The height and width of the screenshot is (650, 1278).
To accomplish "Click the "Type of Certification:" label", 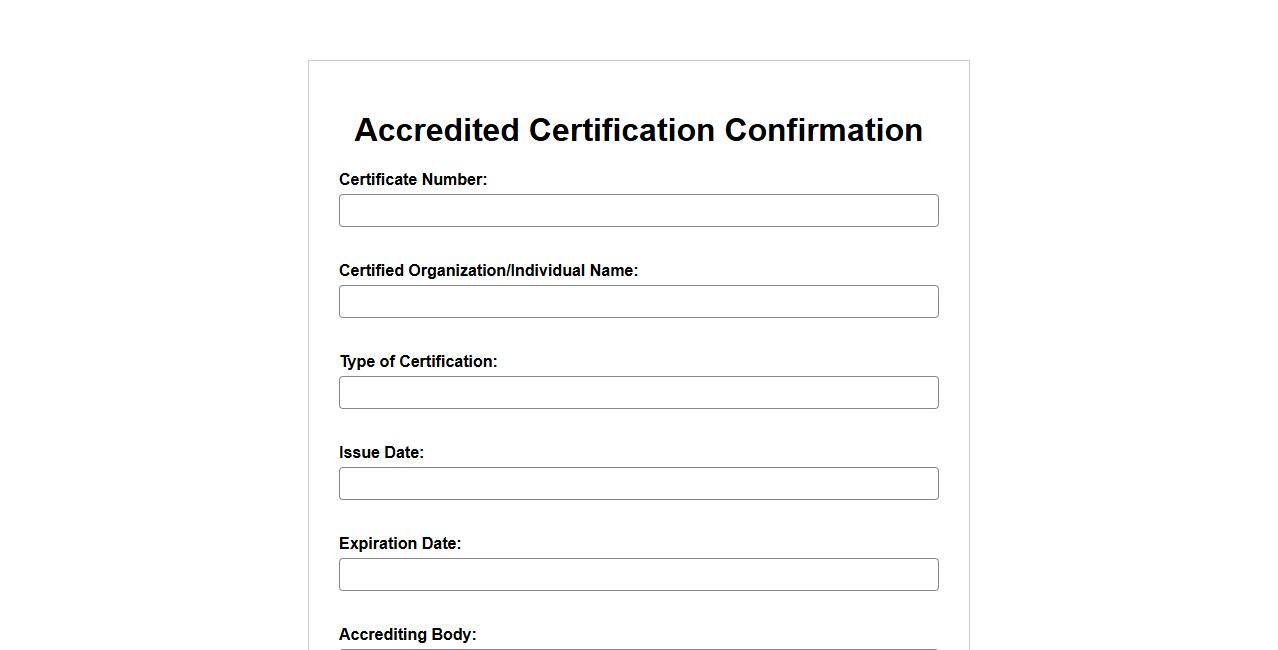I will [418, 362].
